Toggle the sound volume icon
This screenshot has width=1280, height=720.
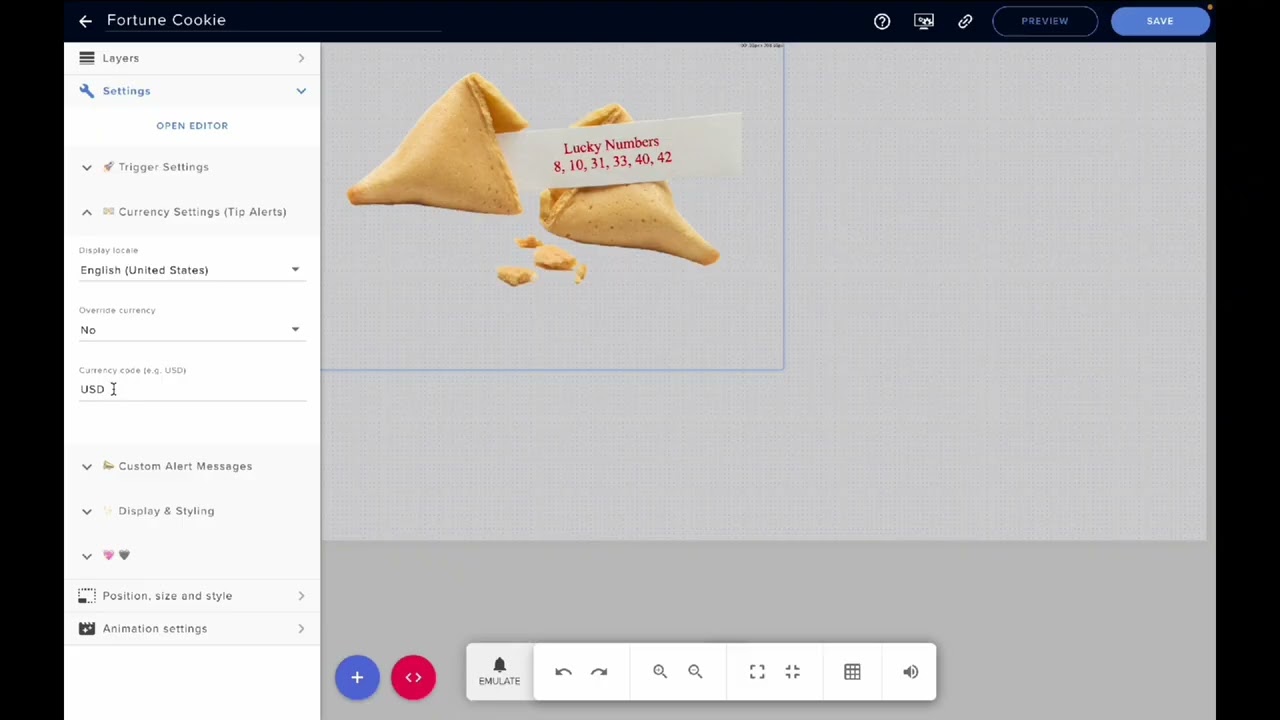point(910,672)
